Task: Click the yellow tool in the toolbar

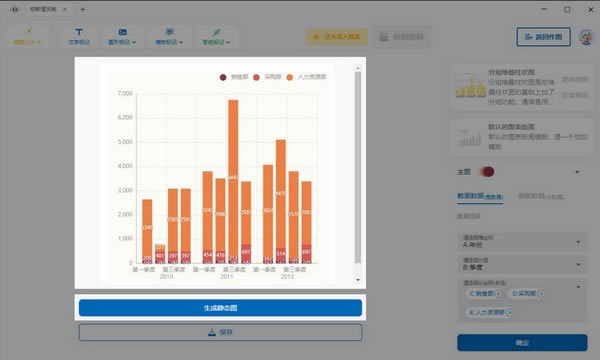Action: (x=28, y=36)
